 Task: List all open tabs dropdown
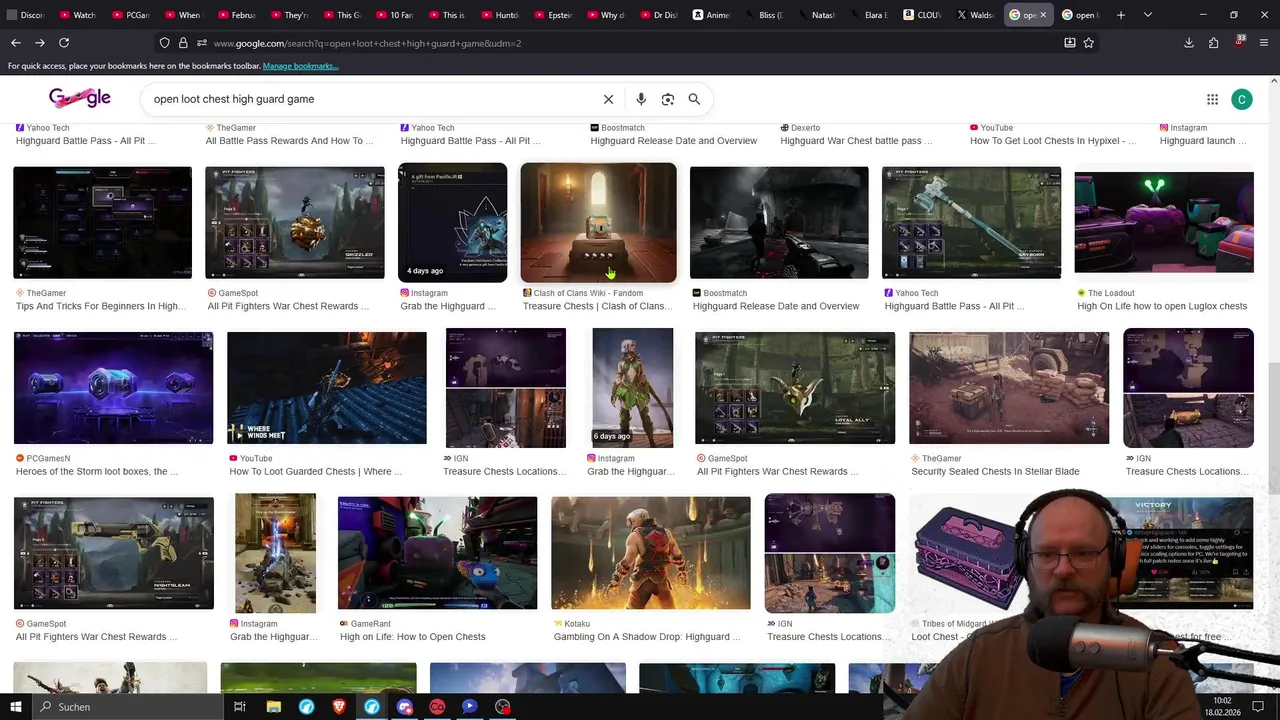pyautogui.click(x=1148, y=15)
